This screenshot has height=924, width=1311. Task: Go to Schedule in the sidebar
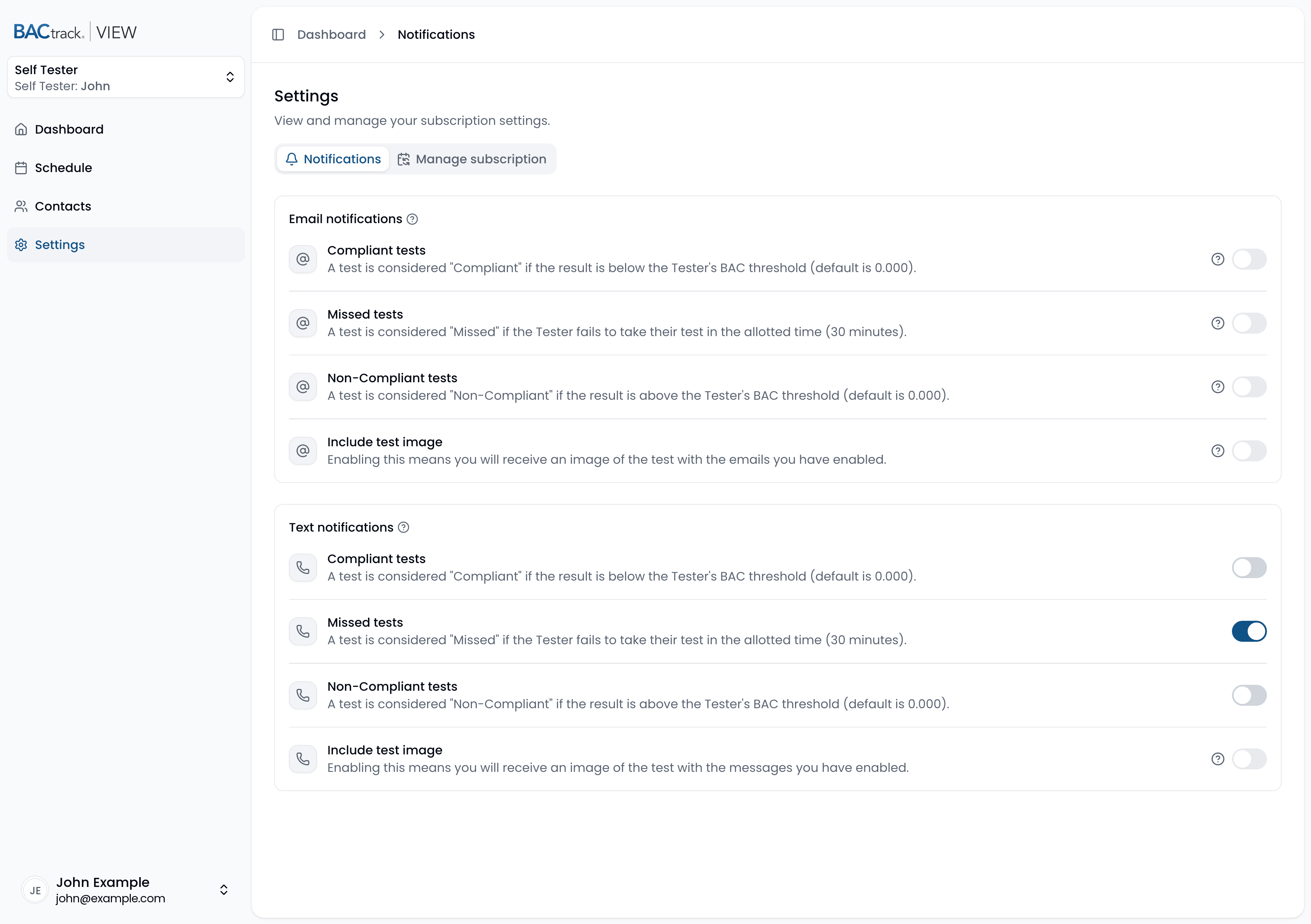[126, 168]
